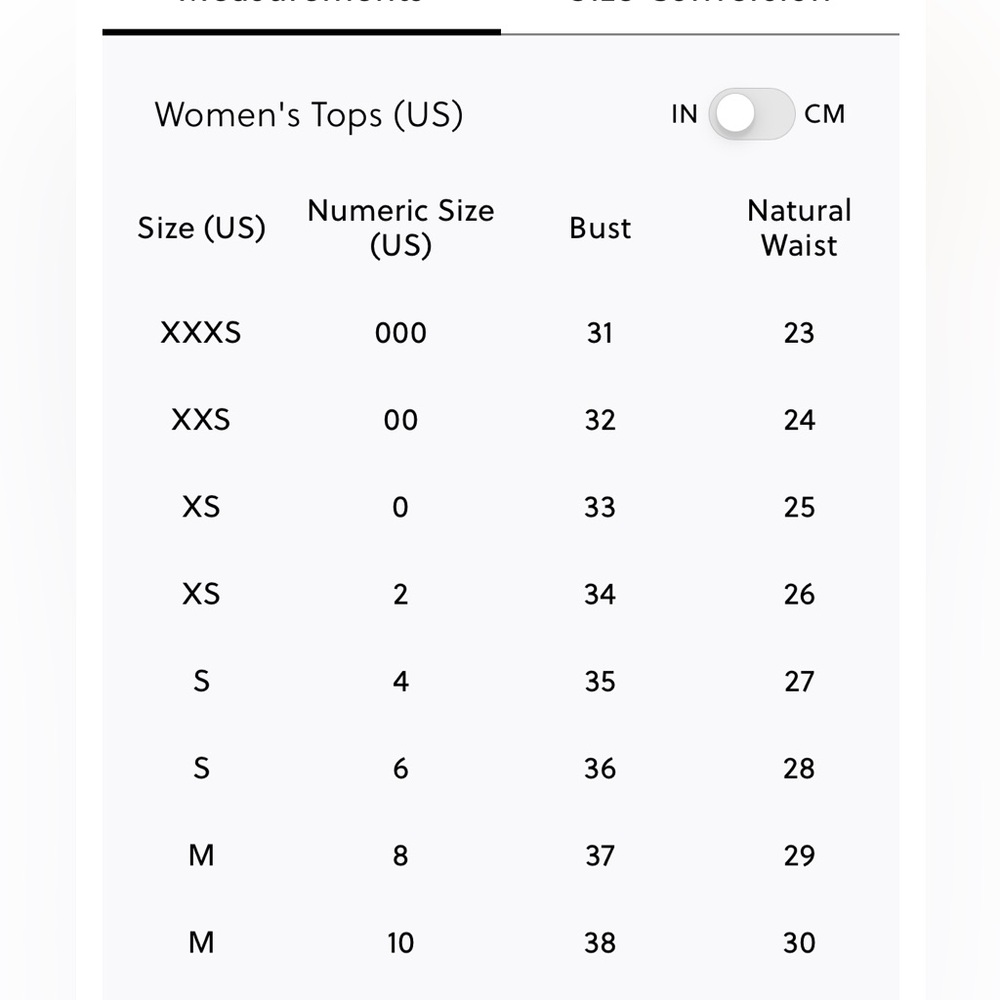Click the natural waist value 27
The image size is (1000, 1000).
tap(799, 681)
